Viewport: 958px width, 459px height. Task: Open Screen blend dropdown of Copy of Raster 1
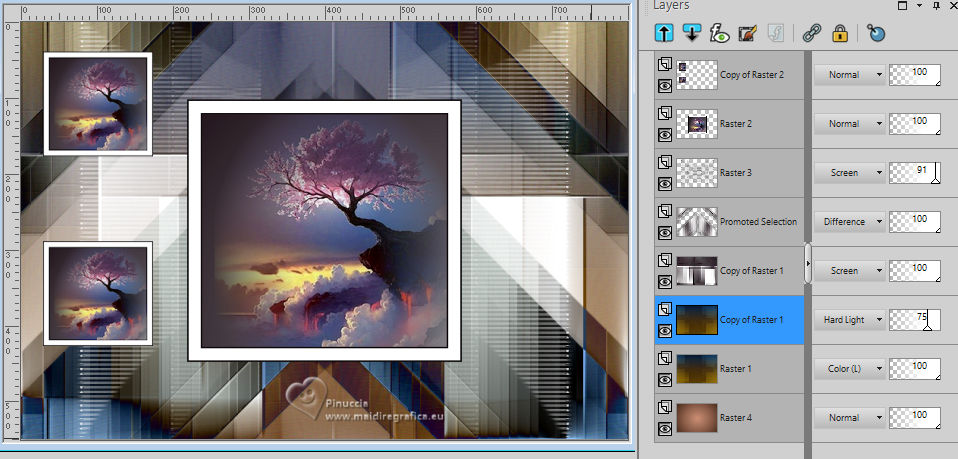[850, 270]
